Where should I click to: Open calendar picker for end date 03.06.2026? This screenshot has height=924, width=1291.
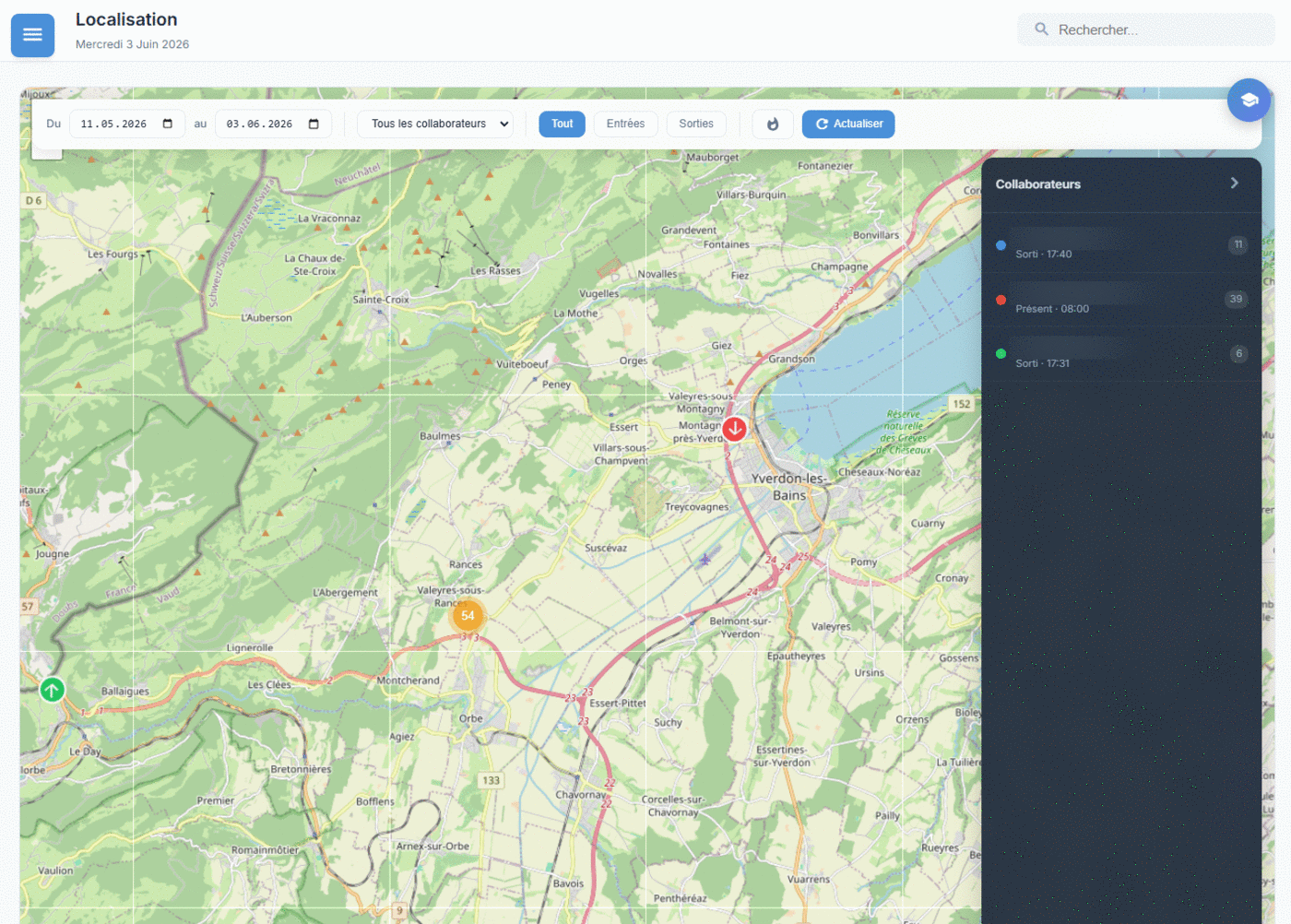[314, 124]
